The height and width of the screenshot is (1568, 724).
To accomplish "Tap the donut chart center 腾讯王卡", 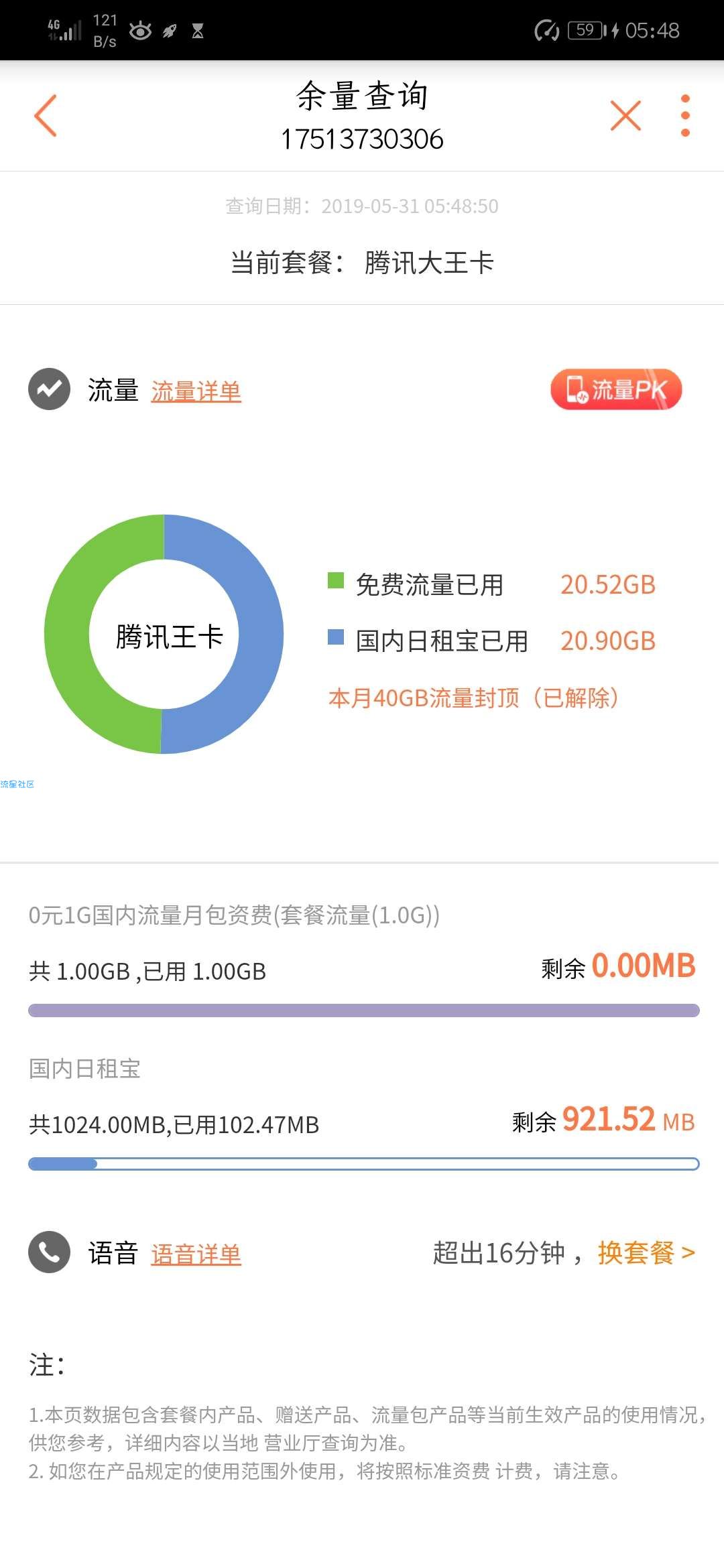I will [x=169, y=636].
